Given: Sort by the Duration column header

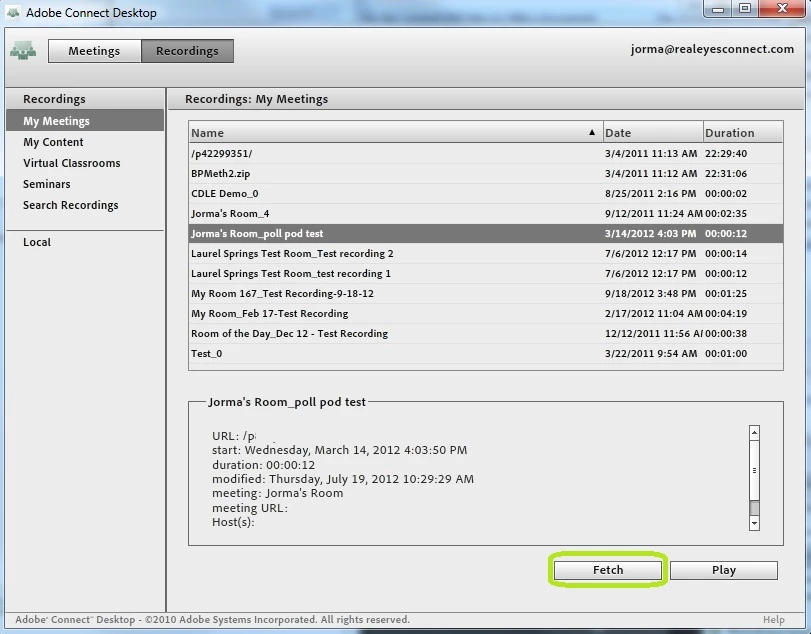Looking at the screenshot, I should (x=743, y=133).
